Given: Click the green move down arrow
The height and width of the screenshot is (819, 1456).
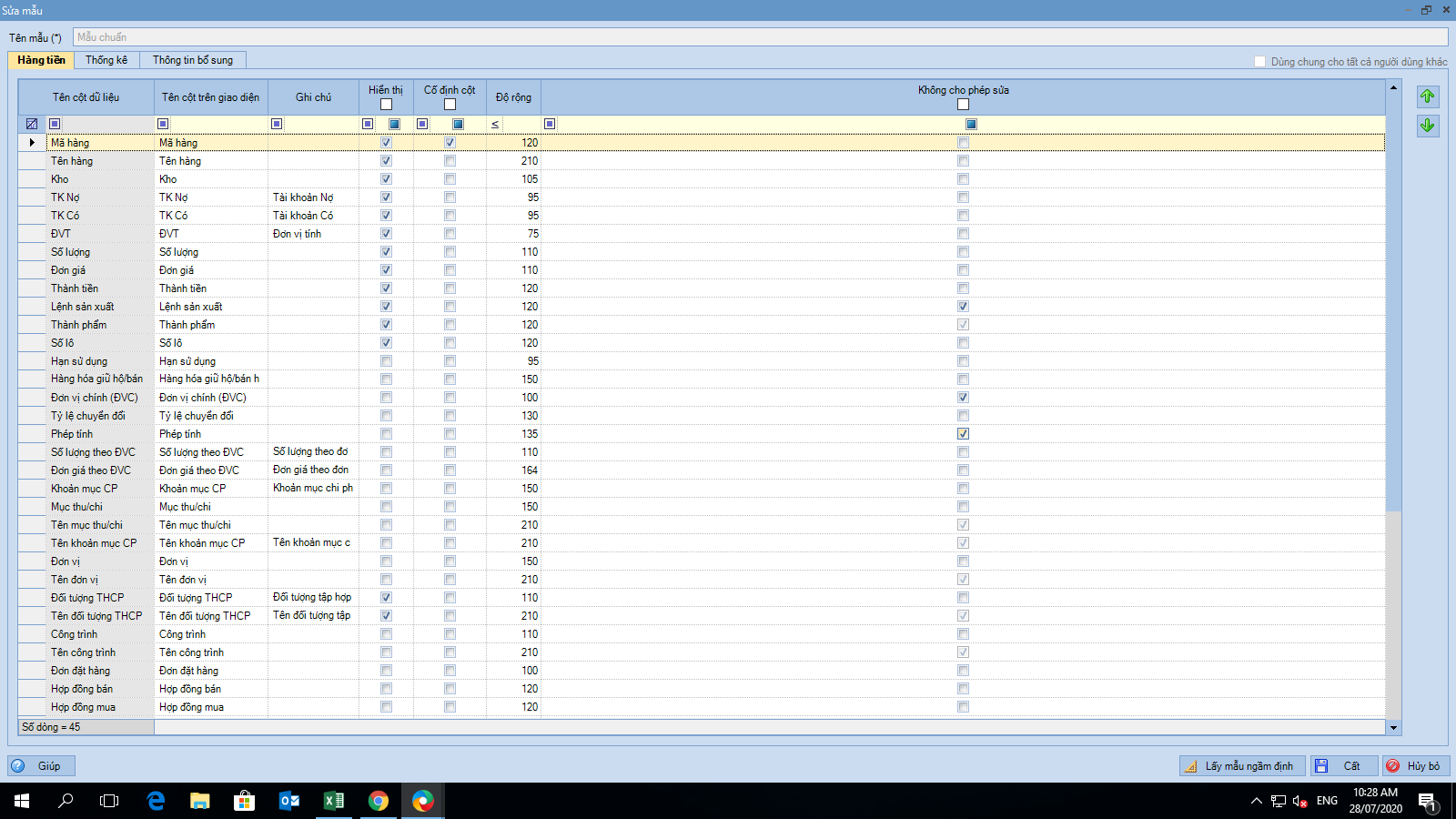Looking at the screenshot, I should 1427,126.
